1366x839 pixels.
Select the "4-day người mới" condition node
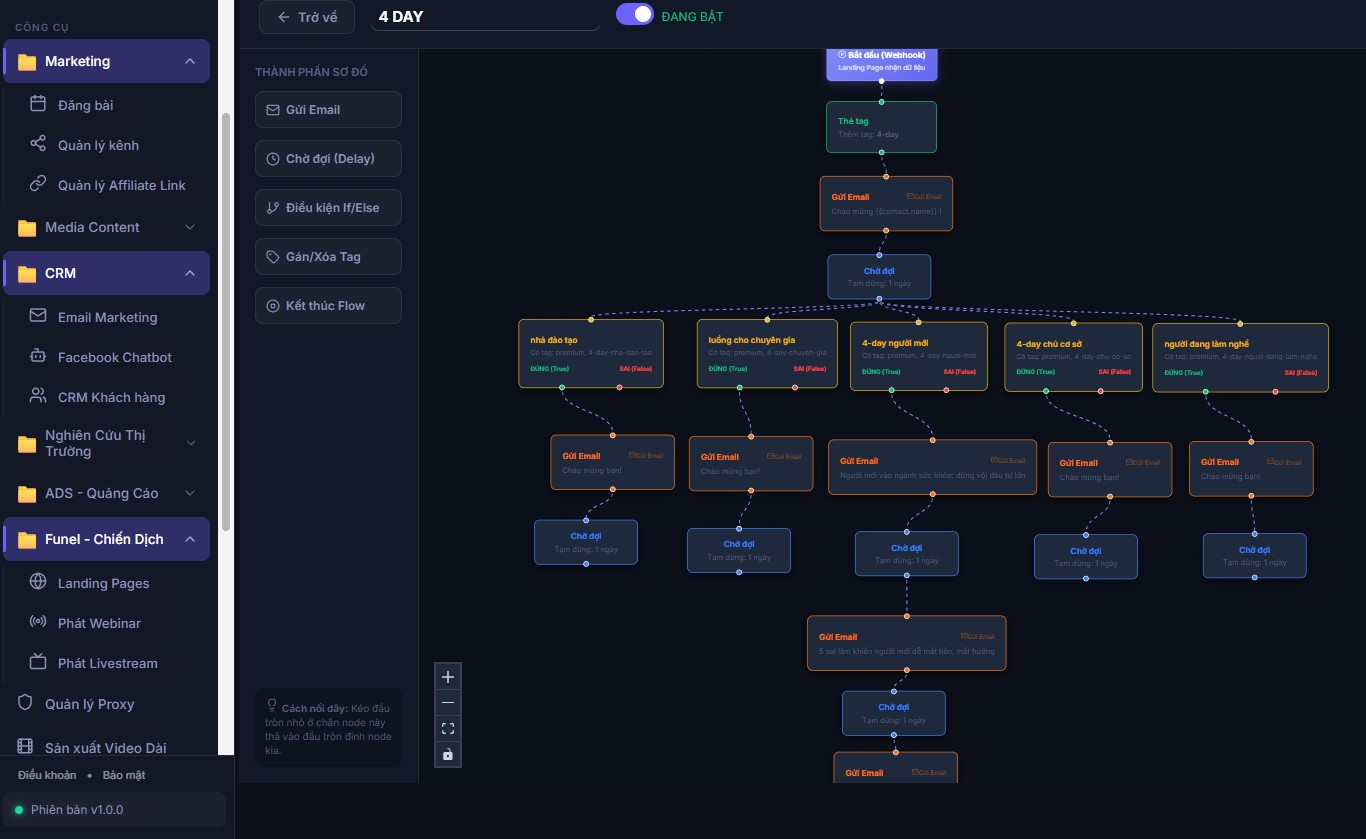coord(918,356)
